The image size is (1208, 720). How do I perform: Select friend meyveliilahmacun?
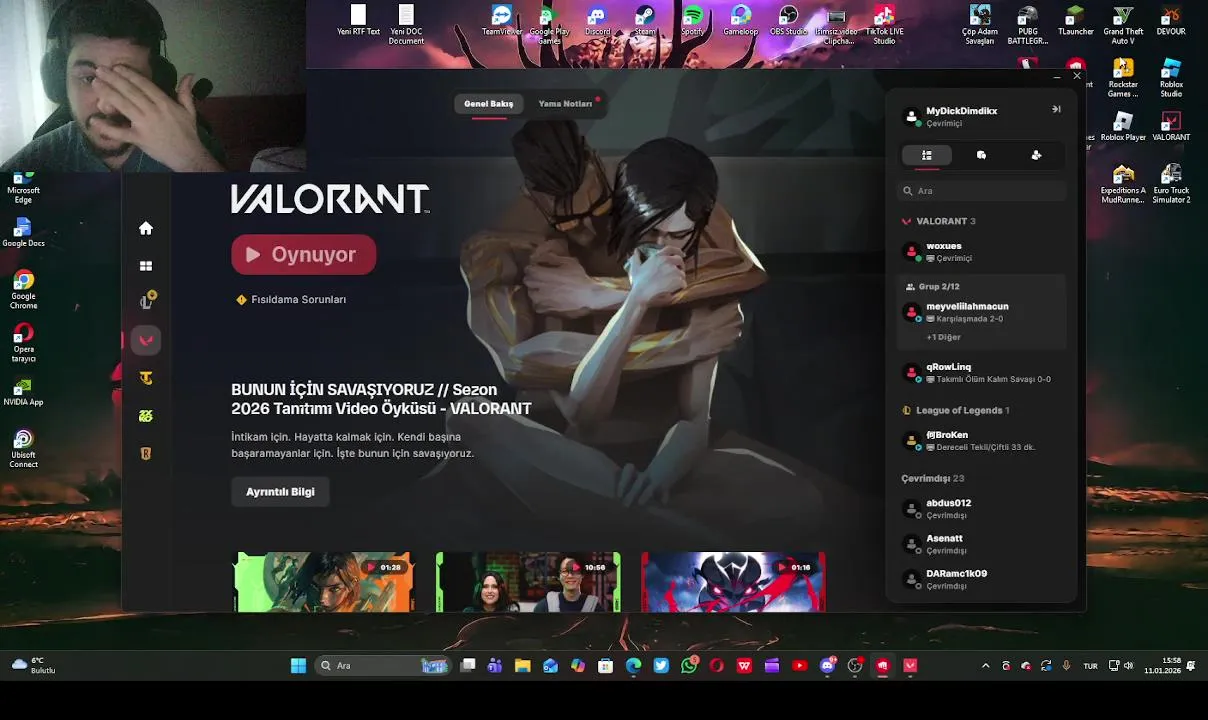click(x=982, y=312)
